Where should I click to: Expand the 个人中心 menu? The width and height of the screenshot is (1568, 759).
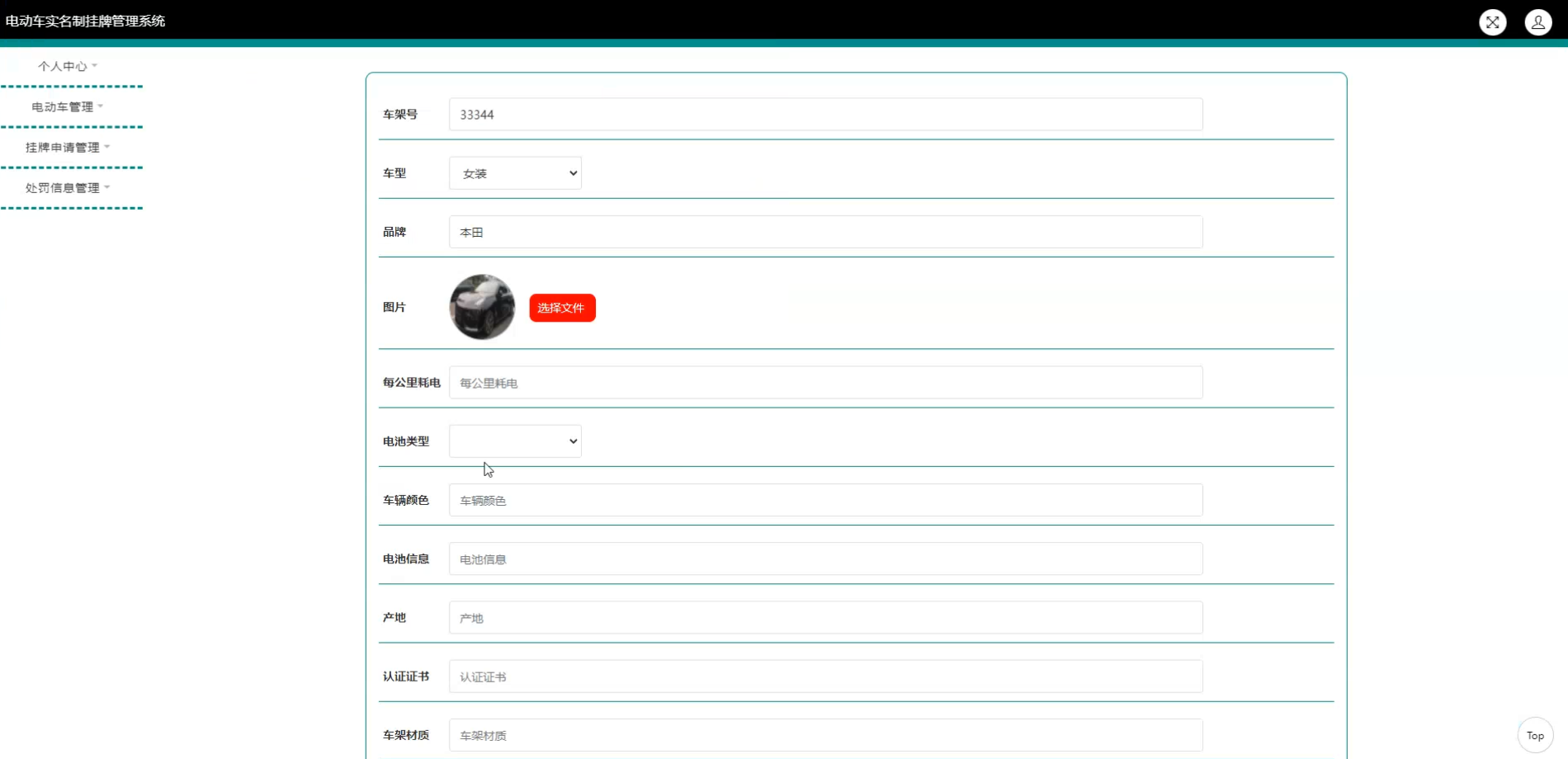[68, 66]
